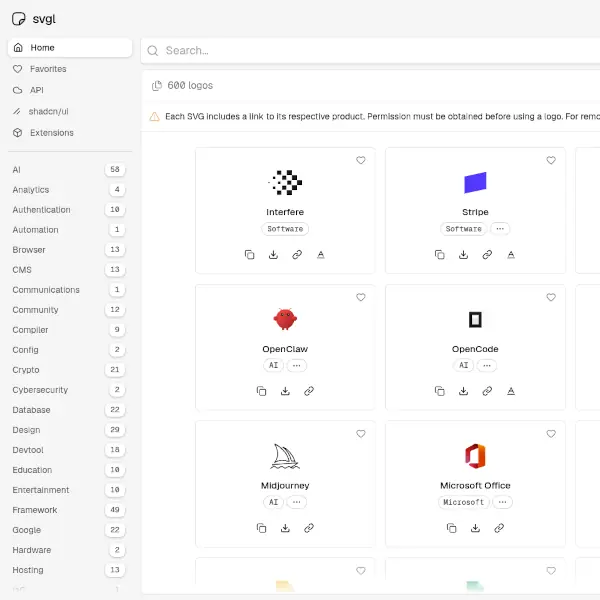Open the Interfere product link icon

(297, 254)
